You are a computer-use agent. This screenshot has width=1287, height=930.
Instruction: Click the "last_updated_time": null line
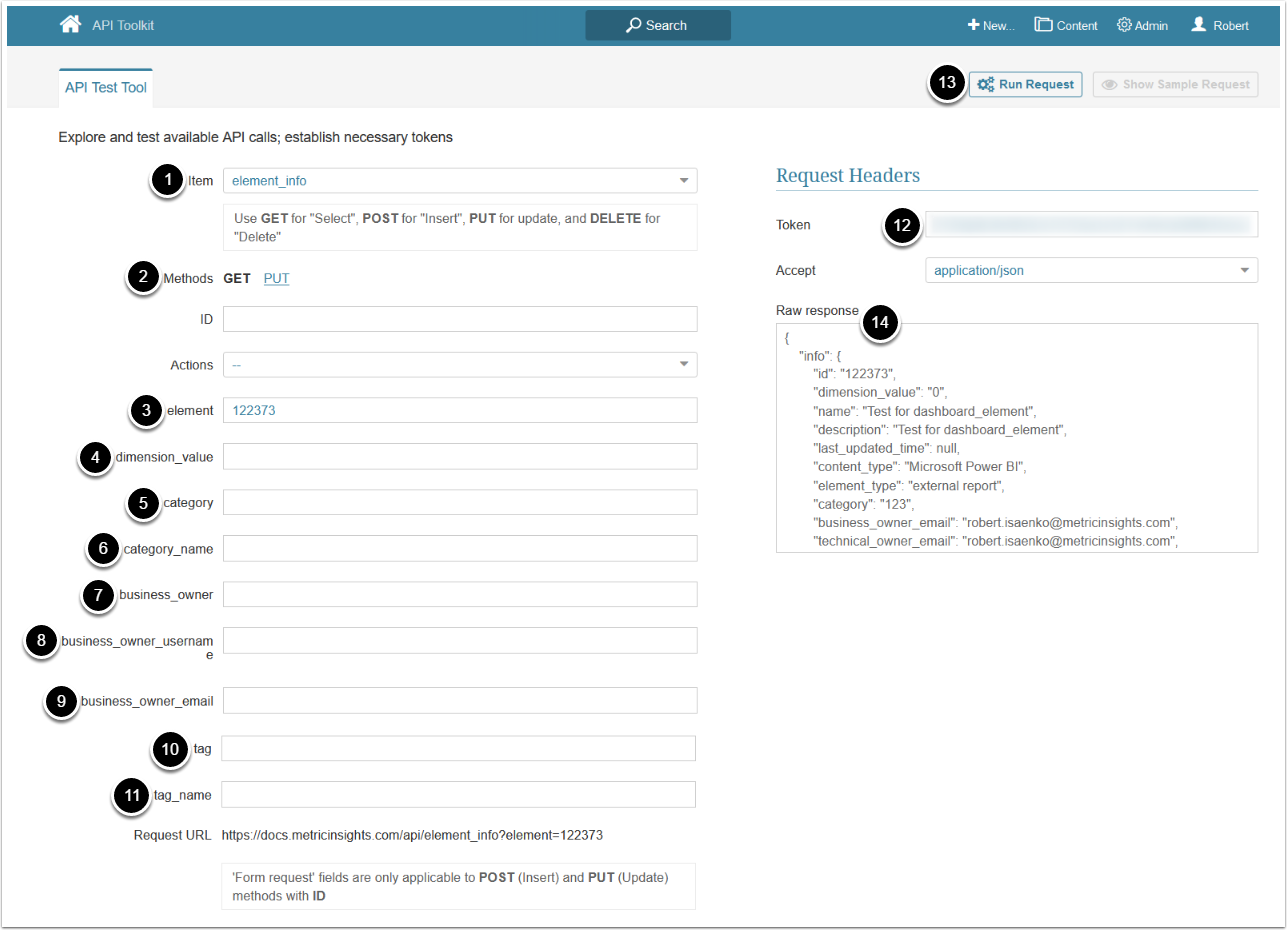click(x=886, y=448)
